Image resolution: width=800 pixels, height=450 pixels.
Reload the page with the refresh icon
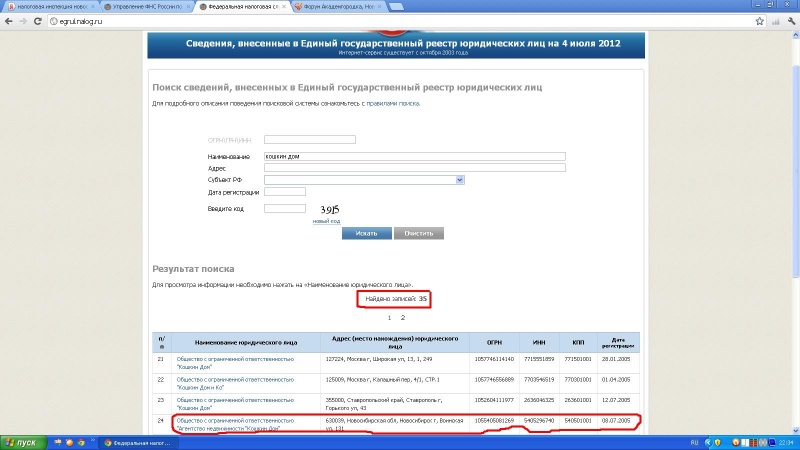tap(37, 21)
